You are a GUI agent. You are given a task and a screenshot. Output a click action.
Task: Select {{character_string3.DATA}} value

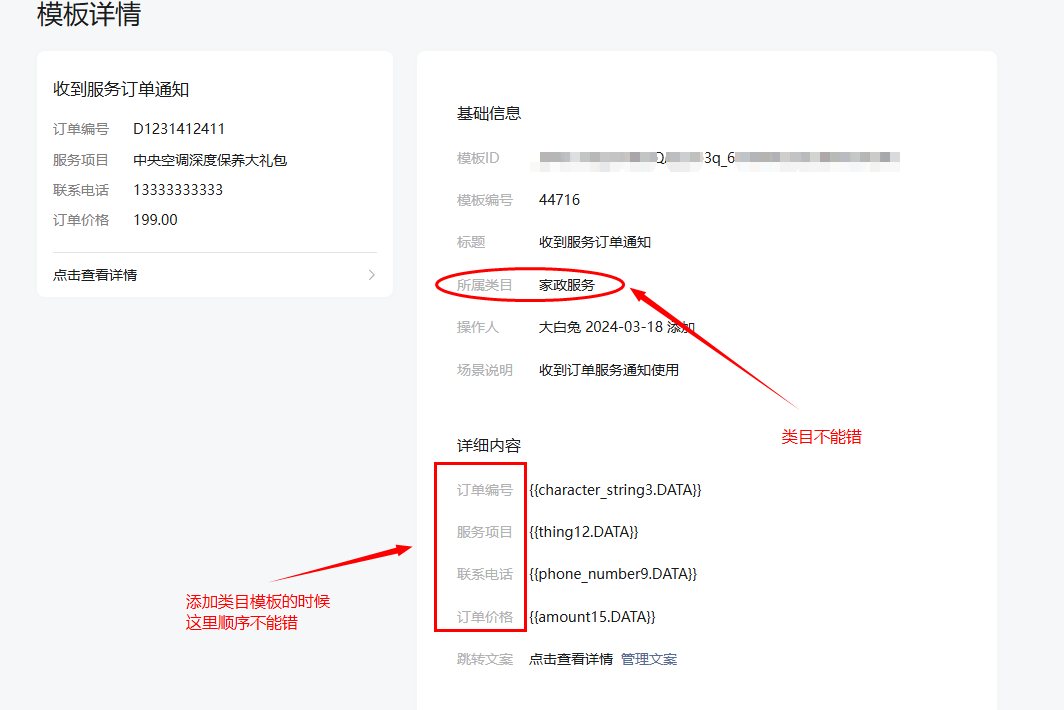tap(615, 490)
